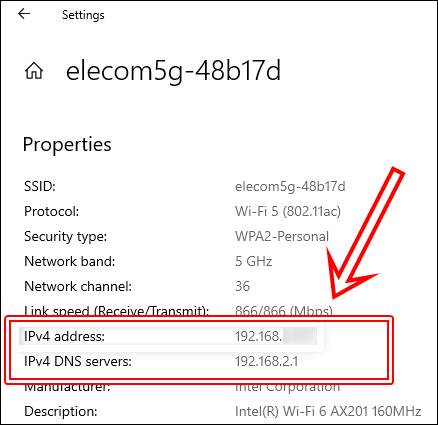Click the Network channel label
Image resolution: width=438 pixels, height=425 pixels.
click(78, 286)
